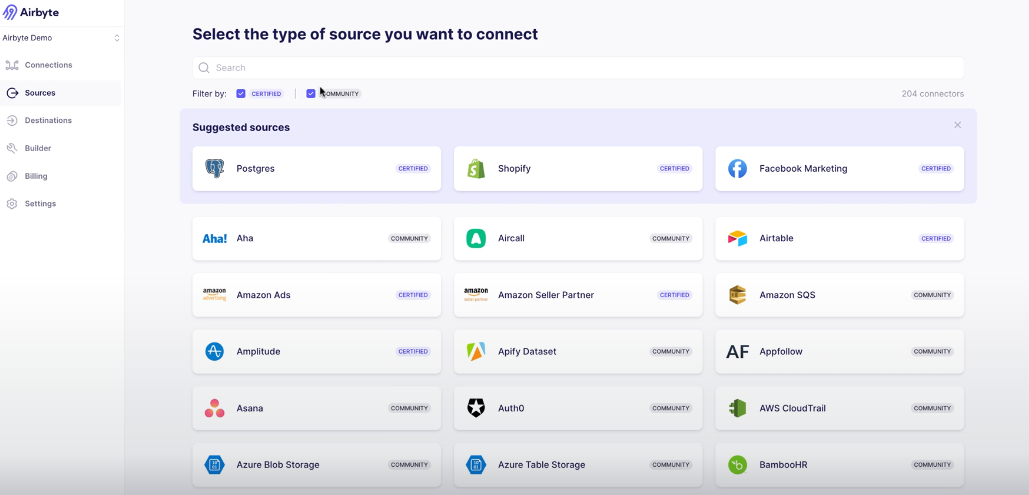
Task: Click the Amazon Seller Partner name
Action: 546,295
